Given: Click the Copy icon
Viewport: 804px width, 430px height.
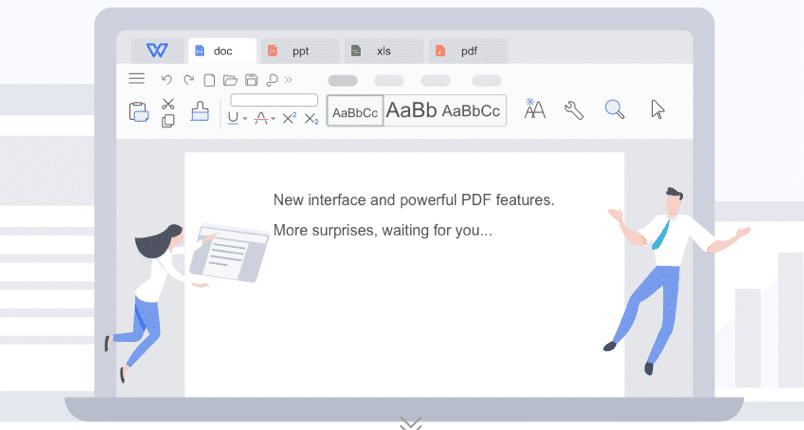Looking at the screenshot, I should point(168,121).
